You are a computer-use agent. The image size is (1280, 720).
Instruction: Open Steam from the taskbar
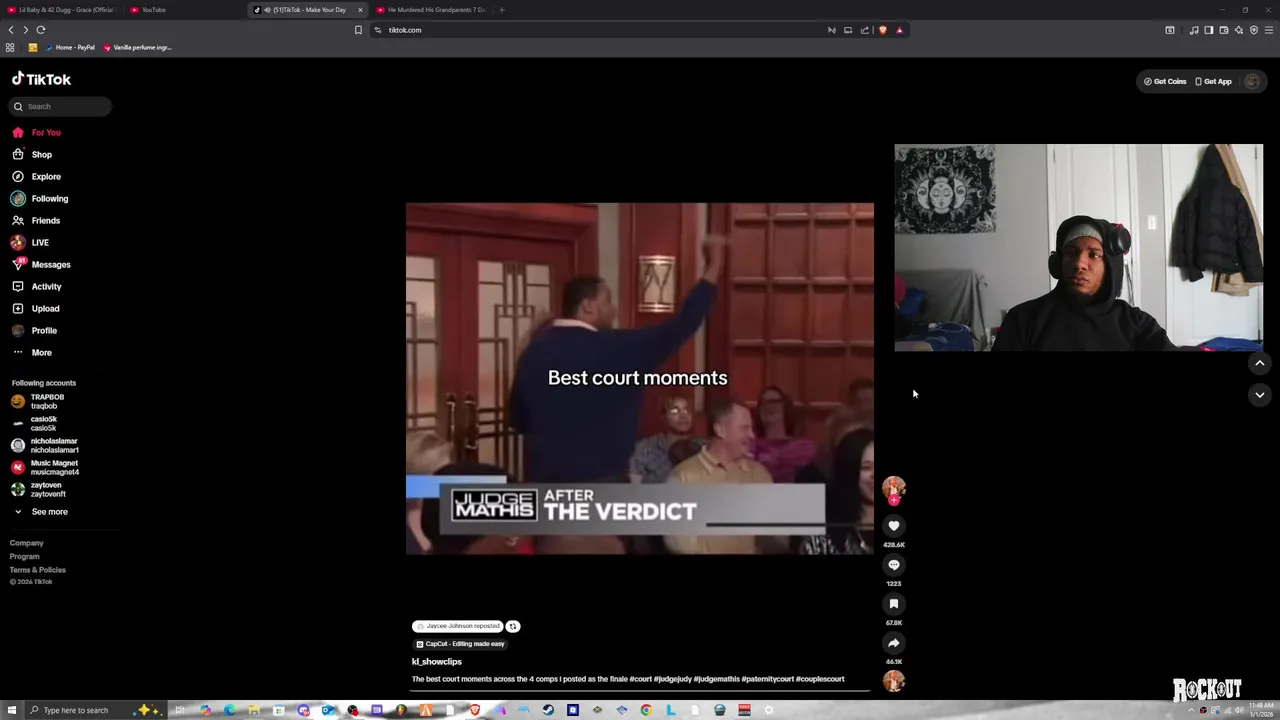pyautogui.click(x=548, y=710)
